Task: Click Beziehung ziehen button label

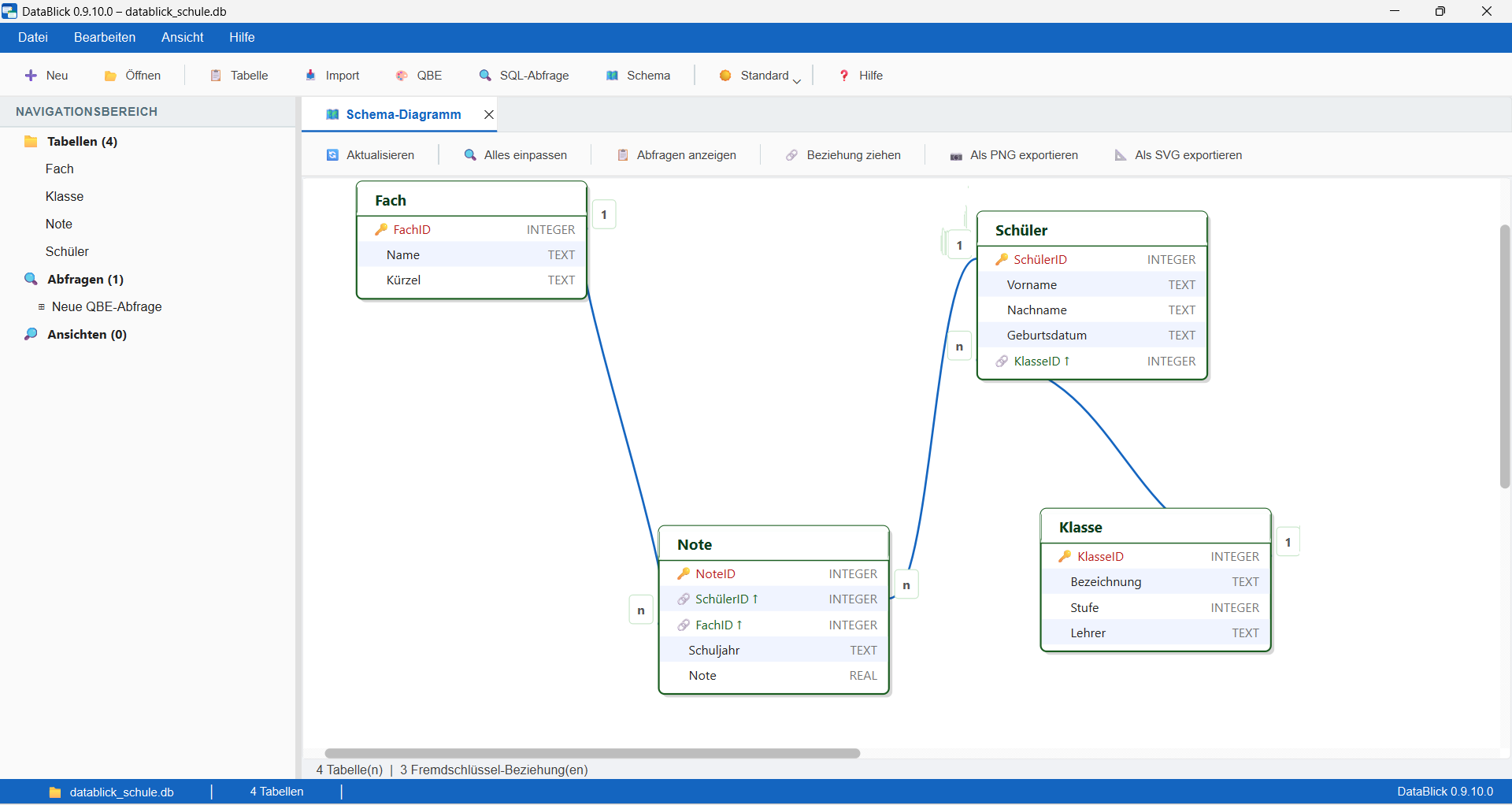Action: (854, 155)
